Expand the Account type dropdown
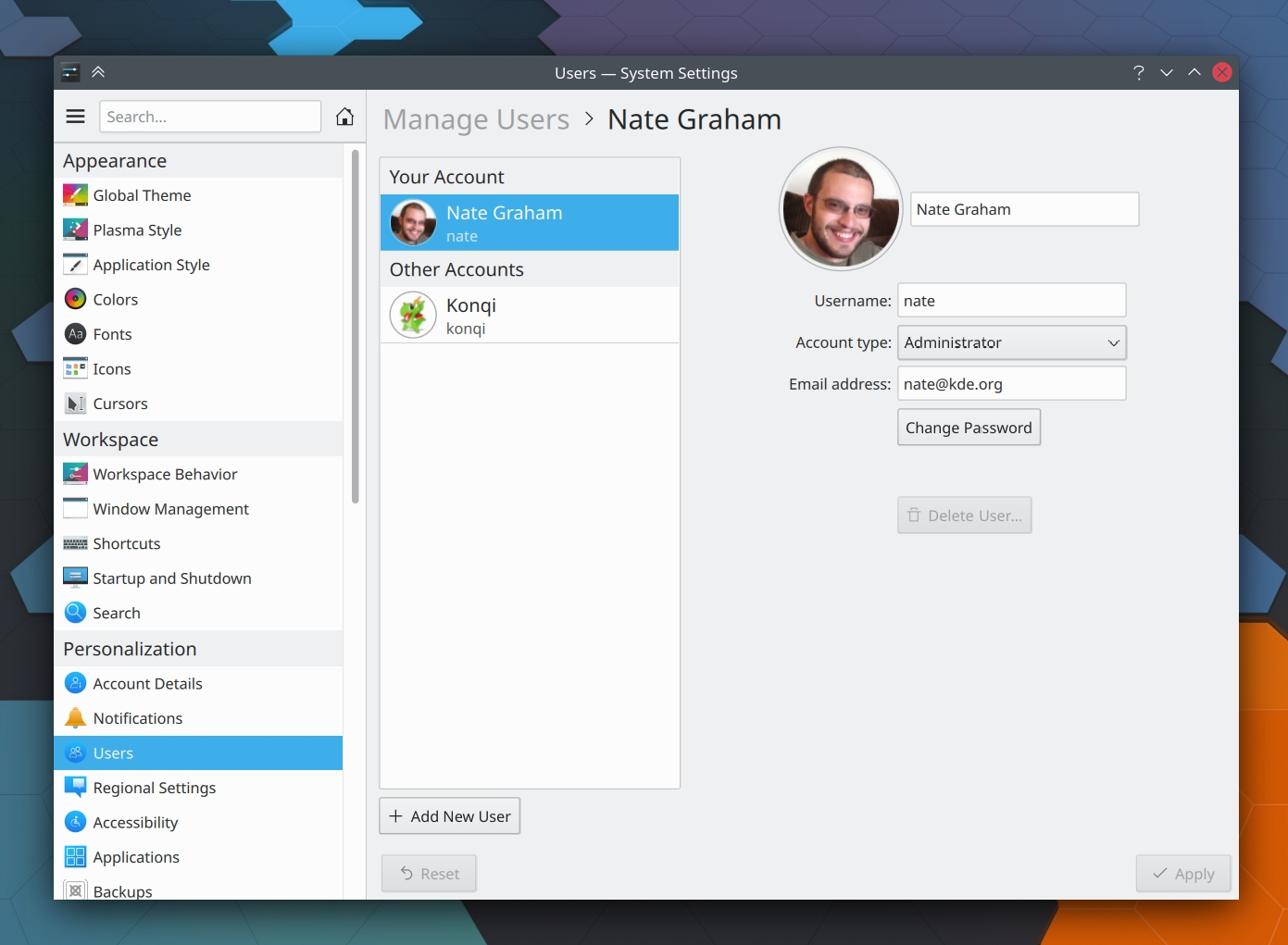 [1011, 342]
